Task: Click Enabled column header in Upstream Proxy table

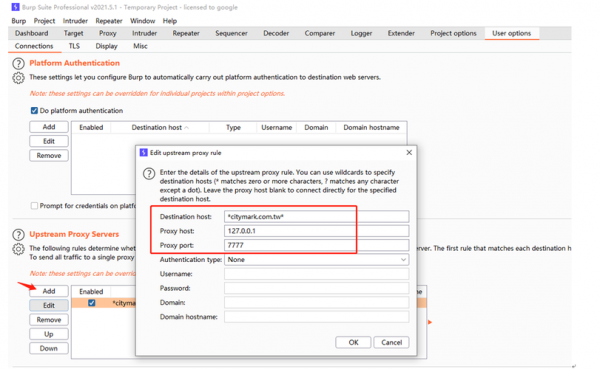Action: tap(91, 292)
